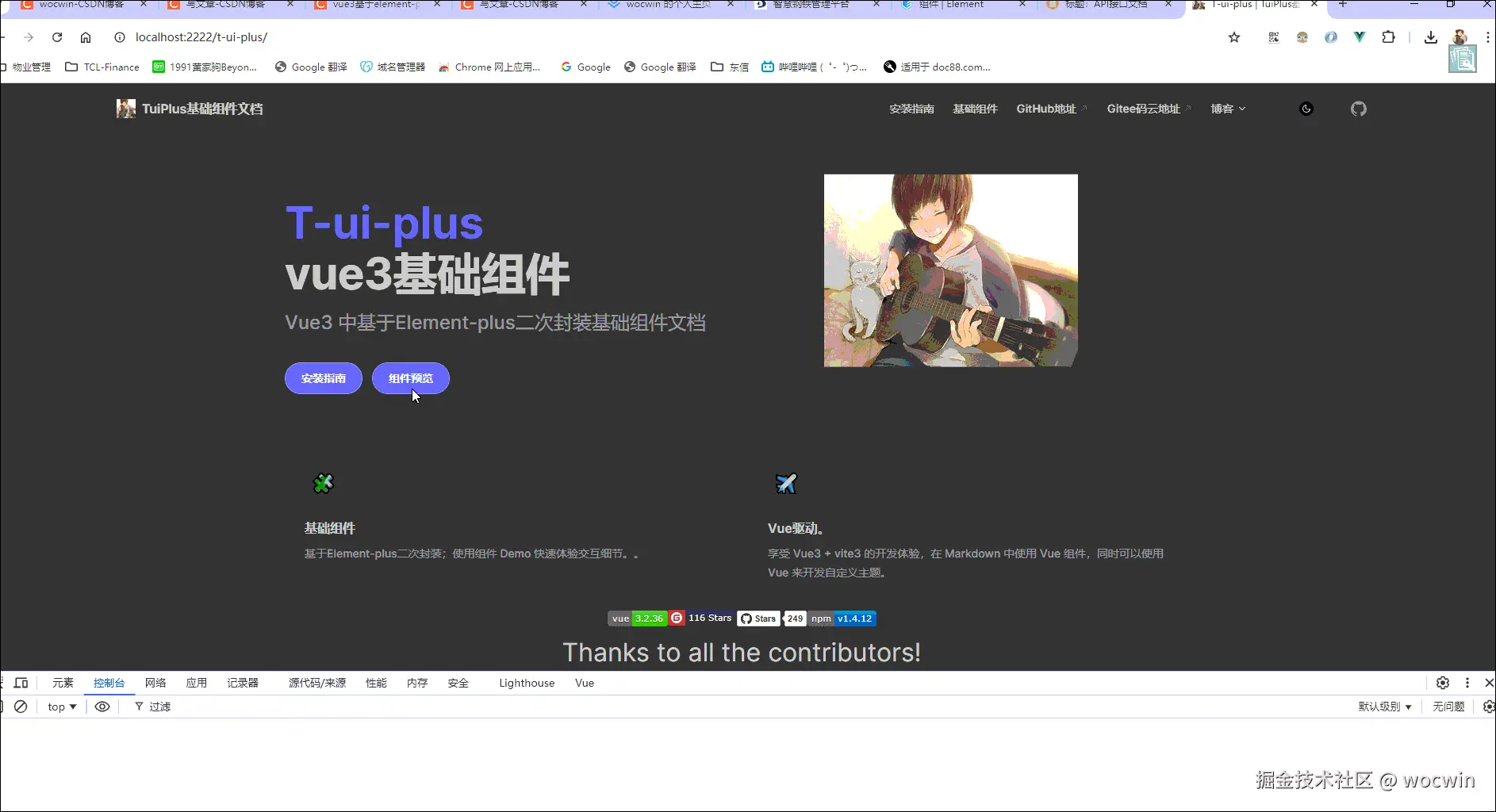Click the puzzle-piece feature icon
1496x812 pixels.
pyautogui.click(x=323, y=483)
